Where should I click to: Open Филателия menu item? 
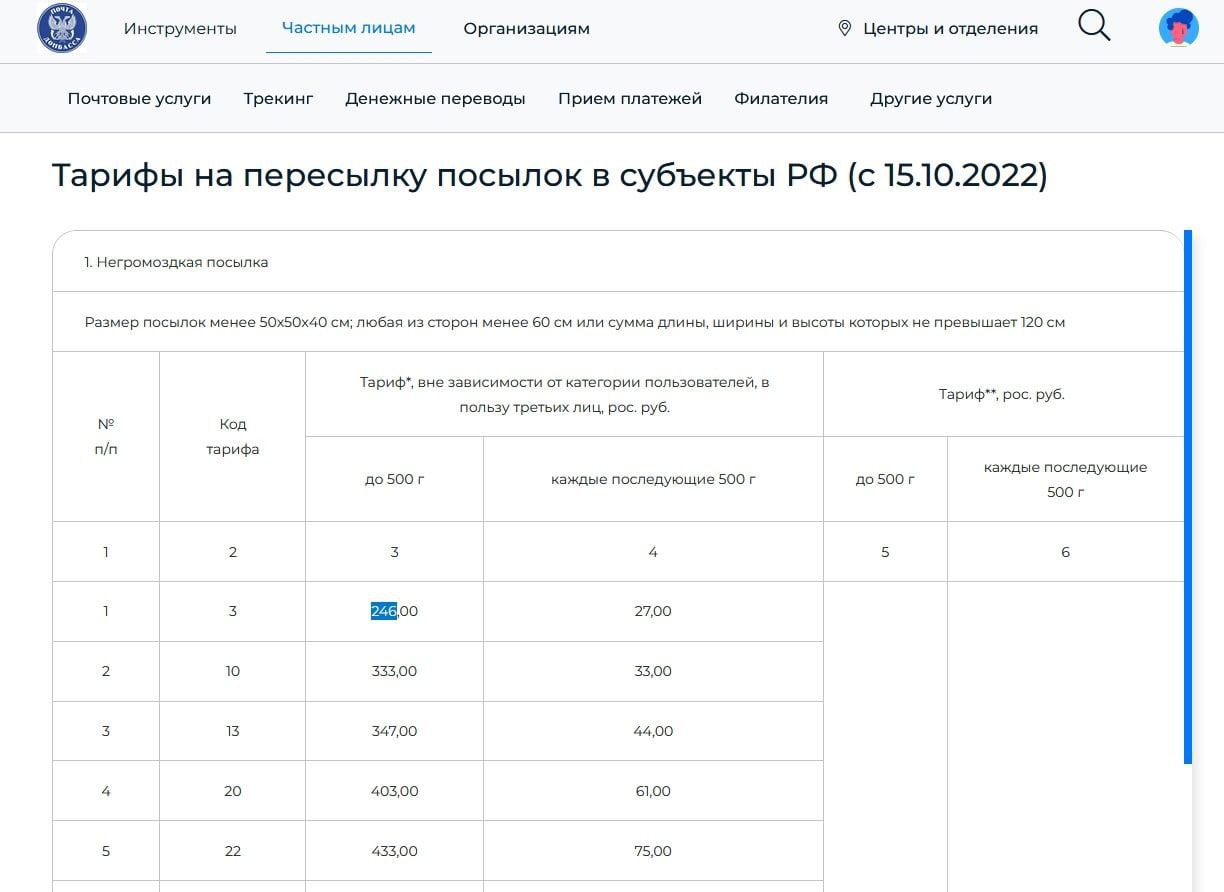click(x=781, y=99)
